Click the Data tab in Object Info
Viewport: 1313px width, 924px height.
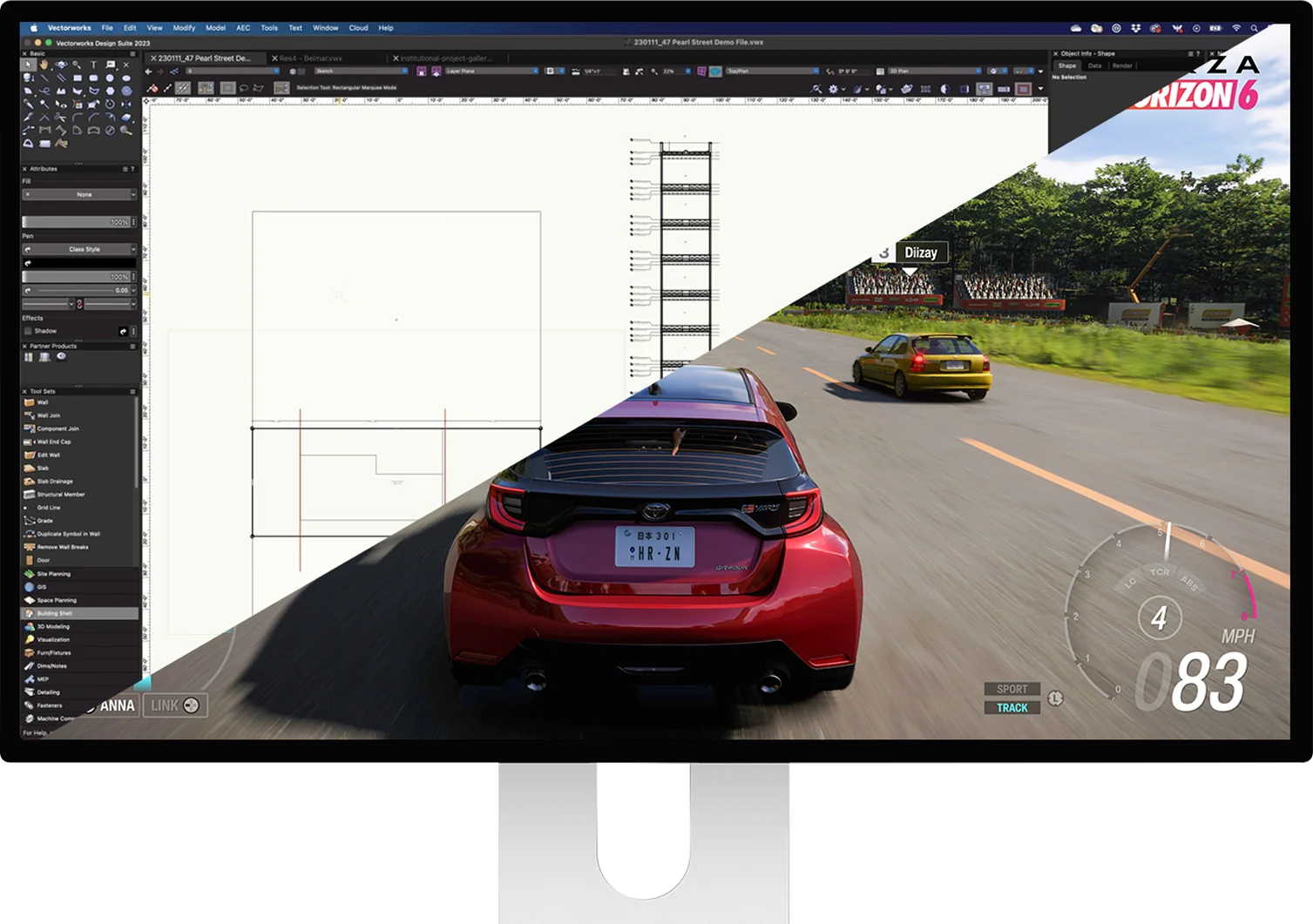1094,65
